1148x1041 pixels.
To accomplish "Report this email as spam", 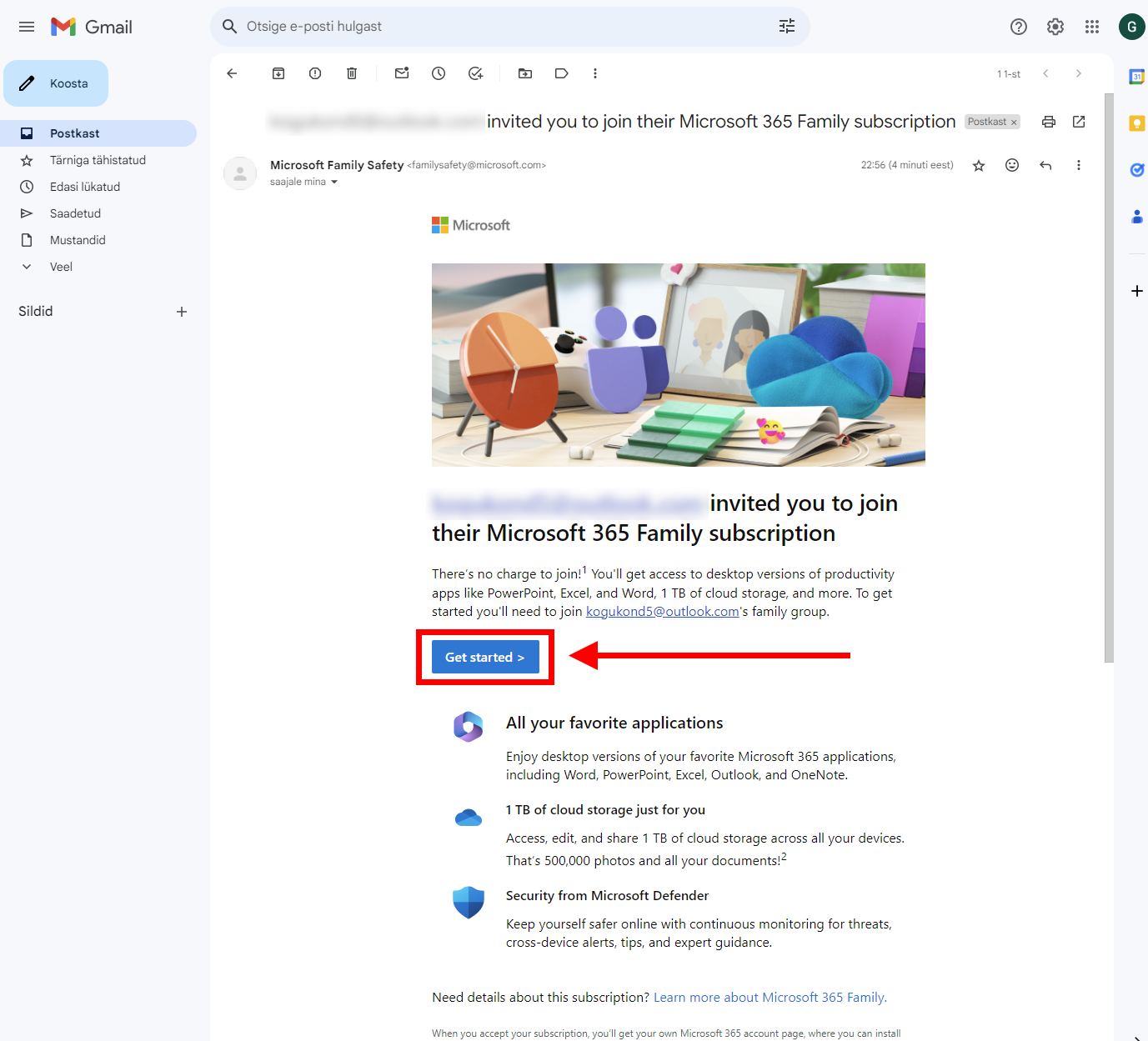I will 315,73.
